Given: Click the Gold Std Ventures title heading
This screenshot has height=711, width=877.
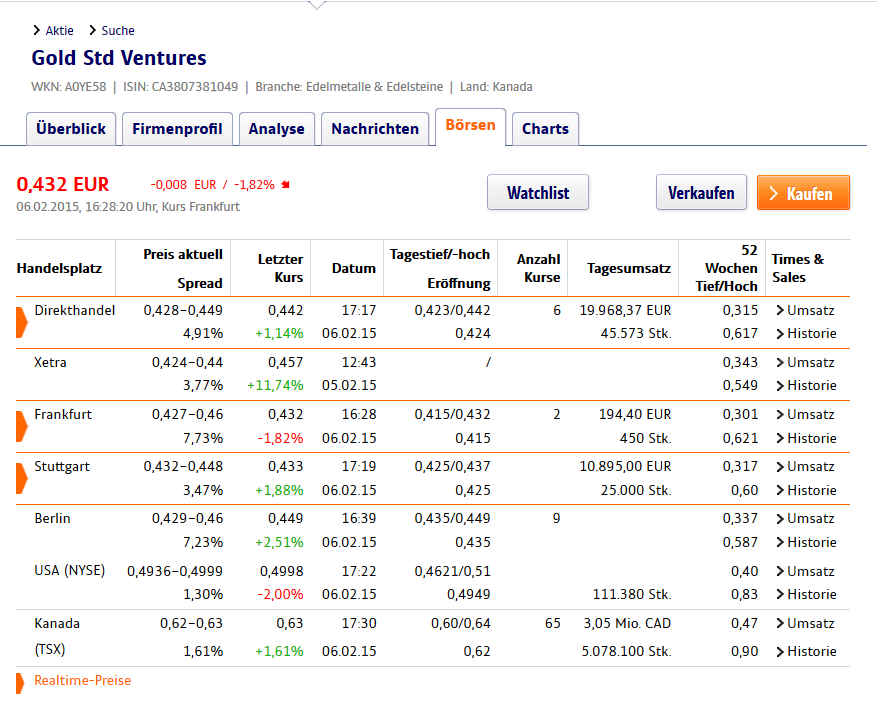Looking at the screenshot, I should pos(118,58).
